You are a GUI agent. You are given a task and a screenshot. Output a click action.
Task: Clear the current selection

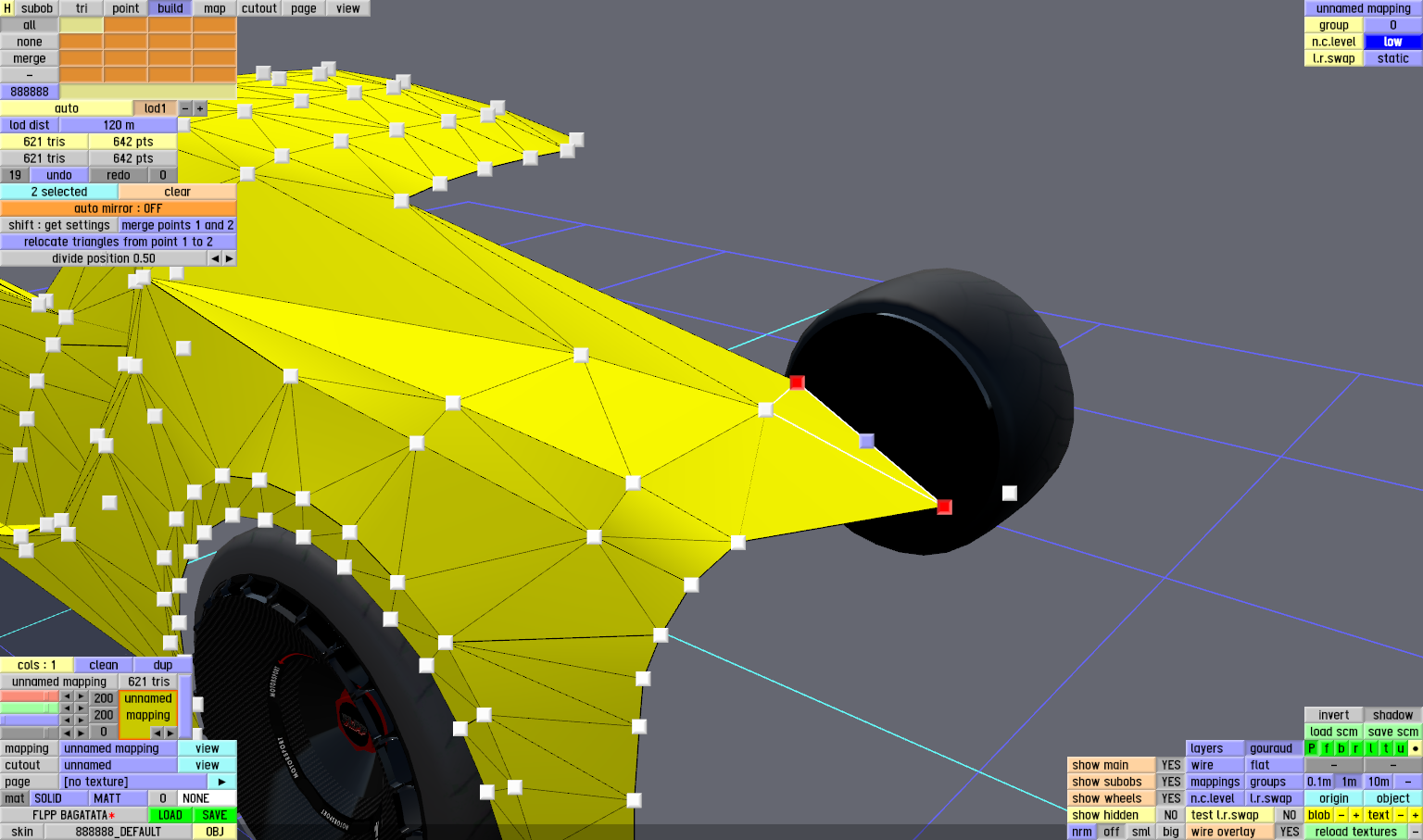178,192
